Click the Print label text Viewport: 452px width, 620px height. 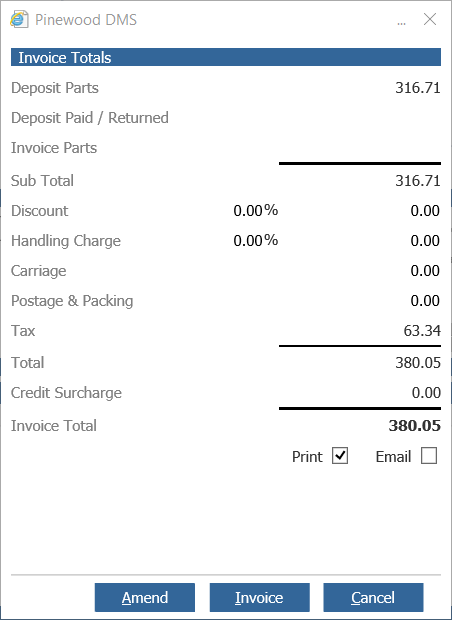[x=307, y=457]
